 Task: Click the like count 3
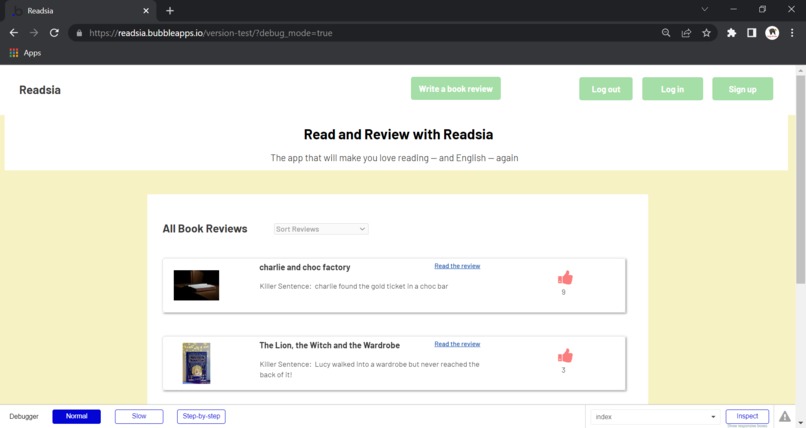[x=563, y=370]
